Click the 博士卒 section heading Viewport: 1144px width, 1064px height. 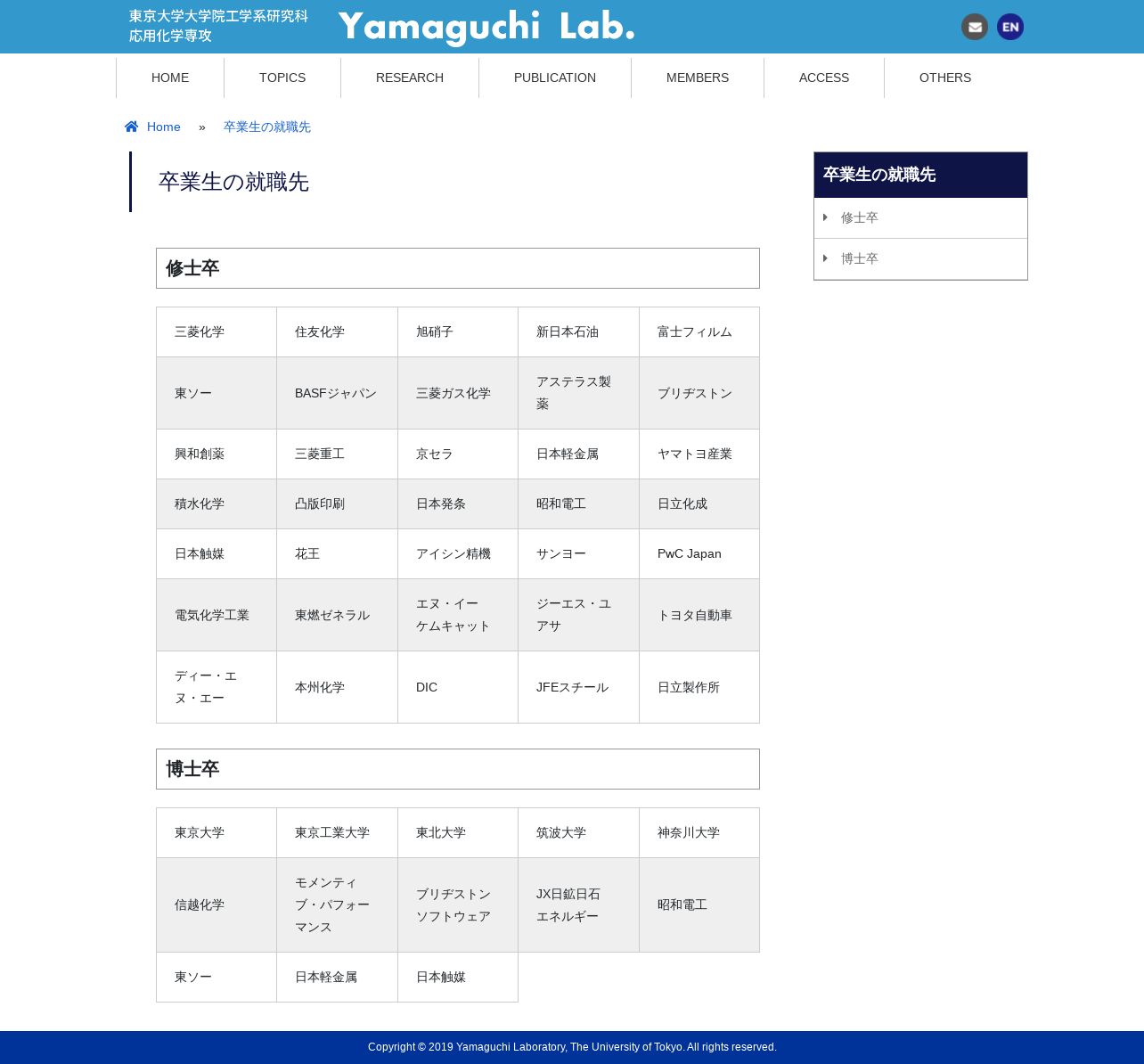[458, 769]
